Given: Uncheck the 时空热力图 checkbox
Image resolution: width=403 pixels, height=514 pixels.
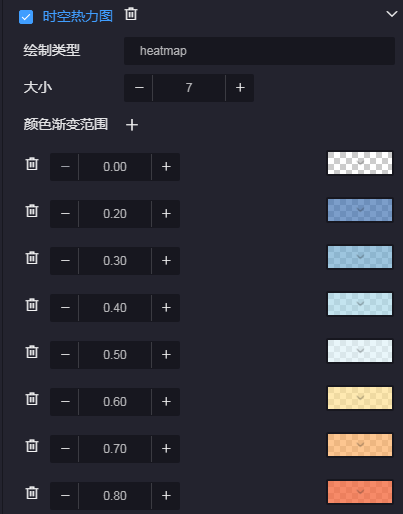Looking at the screenshot, I should coord(26,17).
